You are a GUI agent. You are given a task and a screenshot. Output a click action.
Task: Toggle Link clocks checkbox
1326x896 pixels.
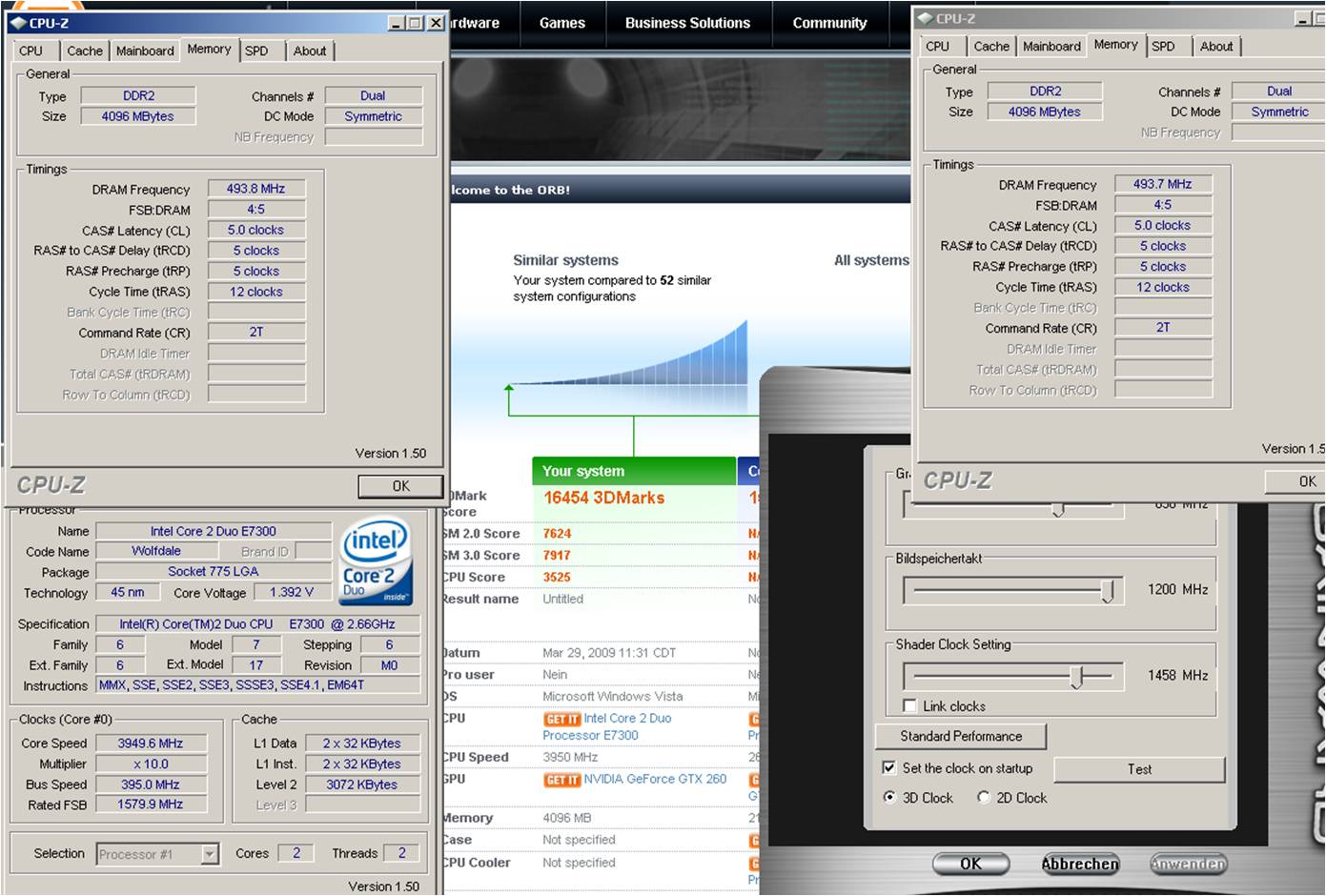click(909, 706)
